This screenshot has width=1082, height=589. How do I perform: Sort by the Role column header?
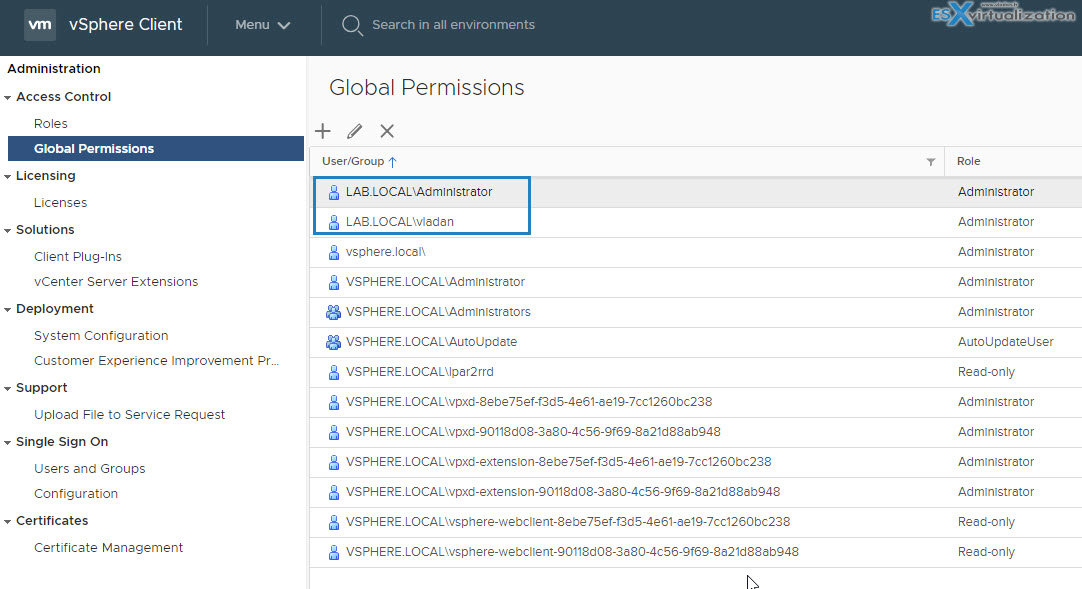968,162
